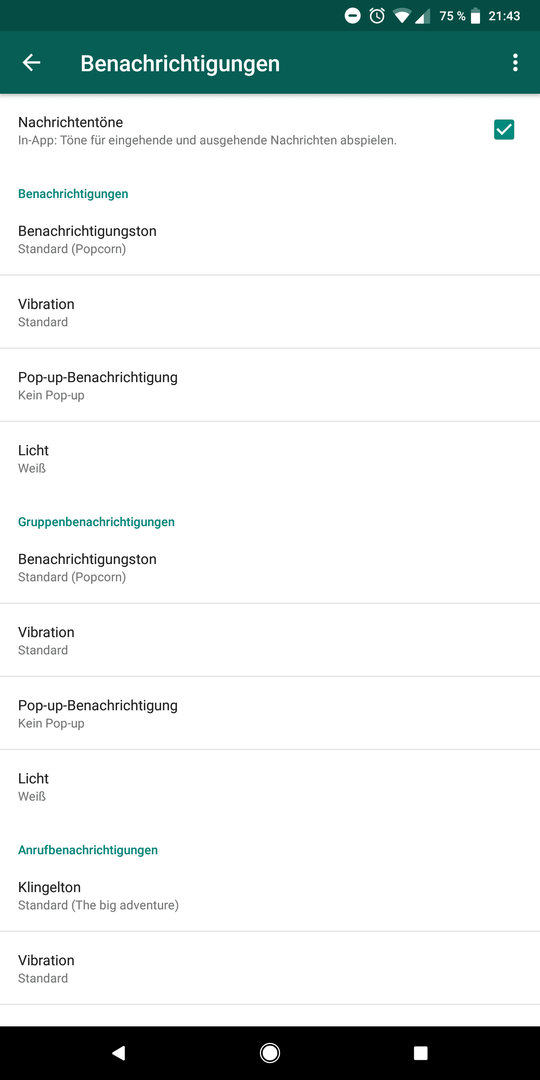Tap the back arrow in the header
540x1080 pixels.
tap(32, 63)
